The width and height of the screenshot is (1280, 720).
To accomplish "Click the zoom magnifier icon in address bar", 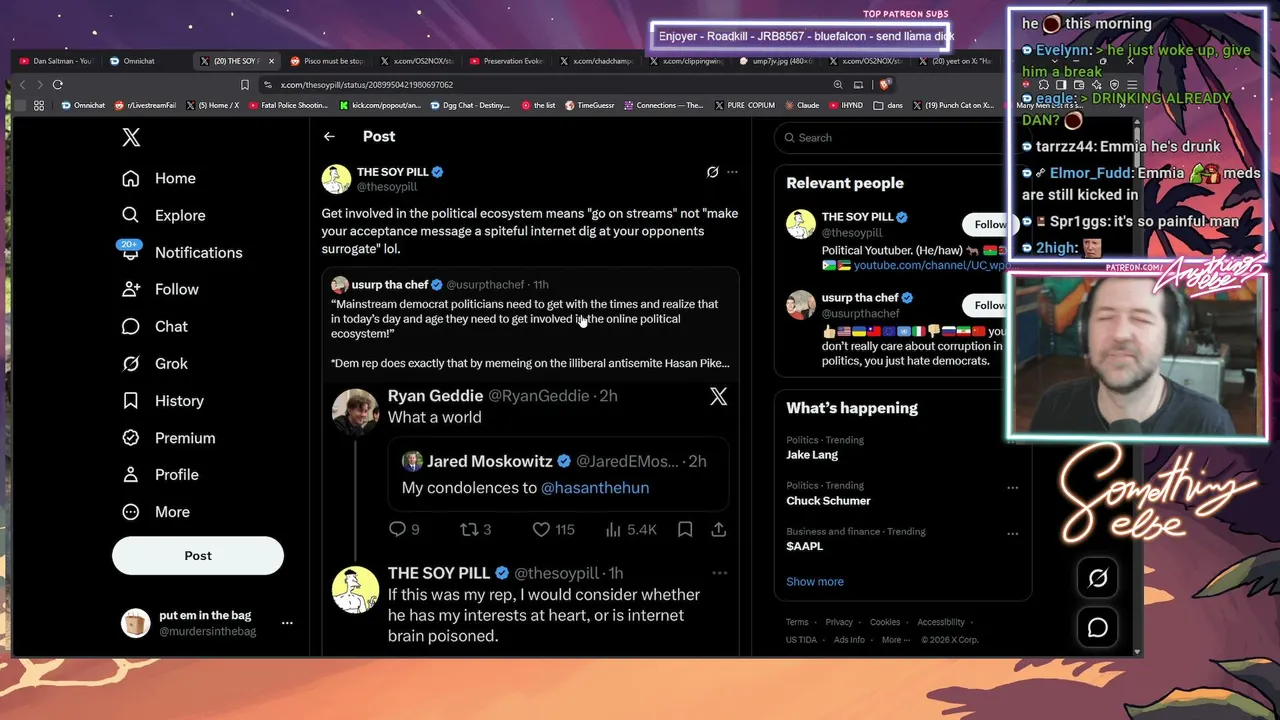I will (838, 85).
